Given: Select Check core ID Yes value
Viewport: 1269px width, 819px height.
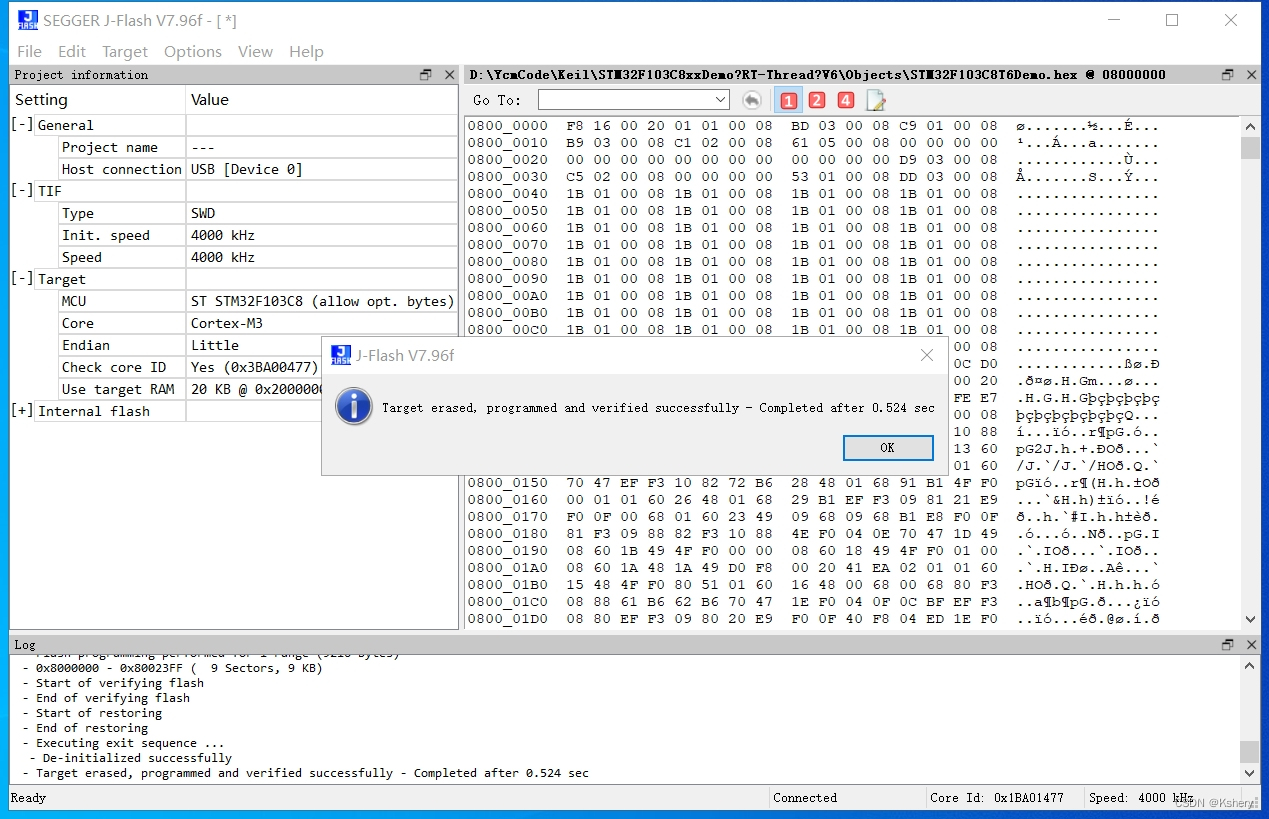Looking at the screenshot, I should [254, 367].
